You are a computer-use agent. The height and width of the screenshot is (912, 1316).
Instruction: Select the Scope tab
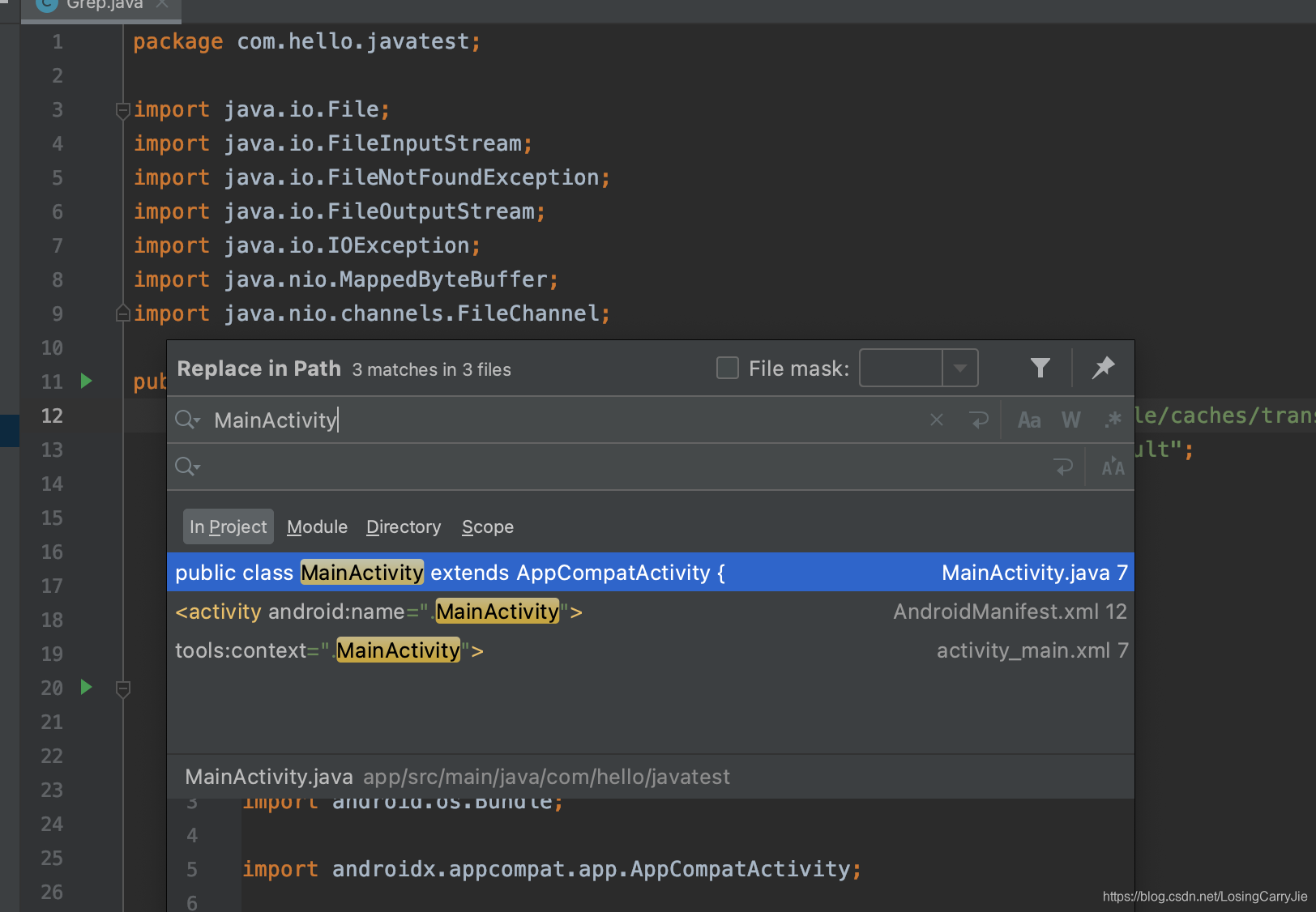click(488, 526)
